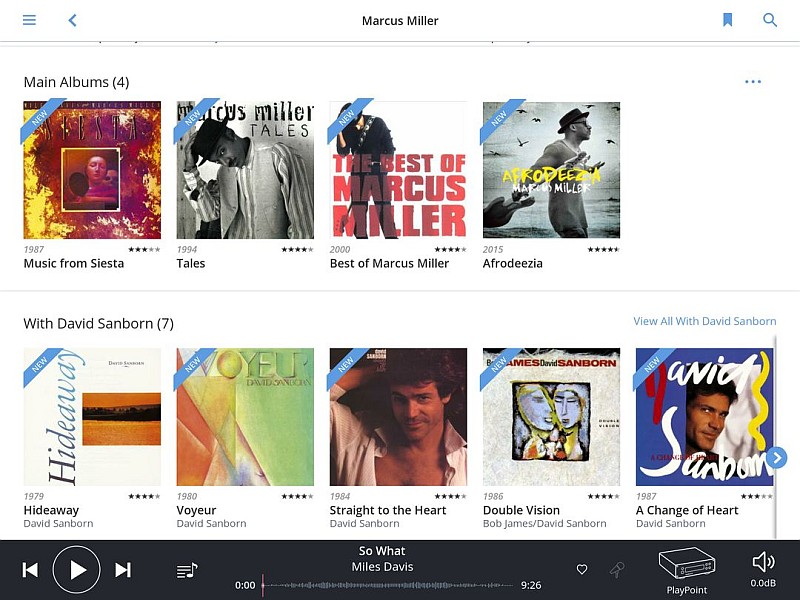800x600 pixels.
Task: Click the Tales album title
Action: pos(191,263)
